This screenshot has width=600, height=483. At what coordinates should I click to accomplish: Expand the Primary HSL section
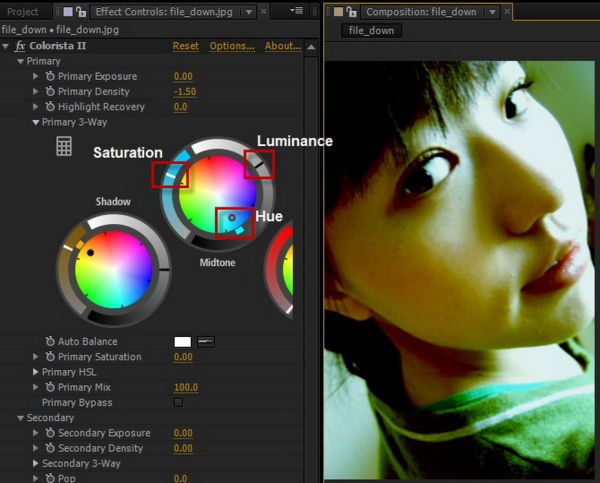(36, 372)
